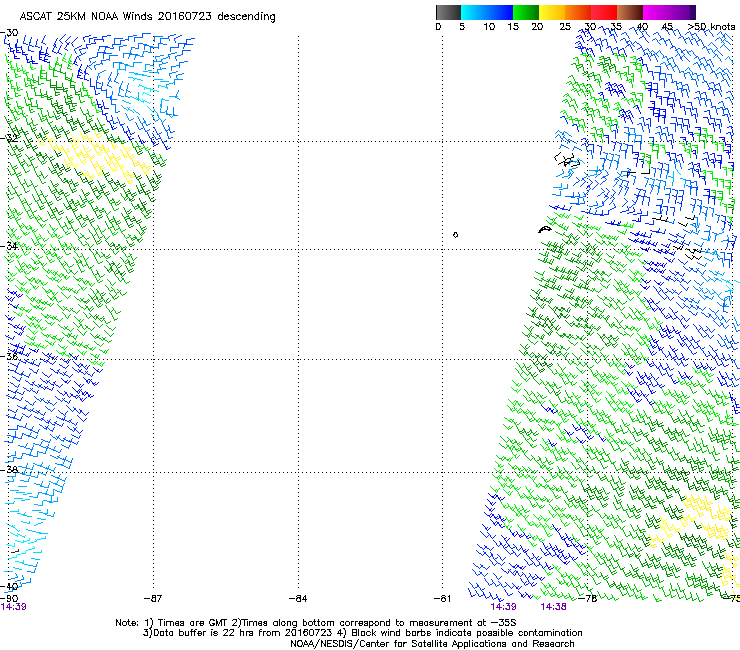The image size is (740, 650).
Task: Click the title 'ASCAT 25KM NOAA Winds 20160723 descending'
Action: [x=147, y=17]
